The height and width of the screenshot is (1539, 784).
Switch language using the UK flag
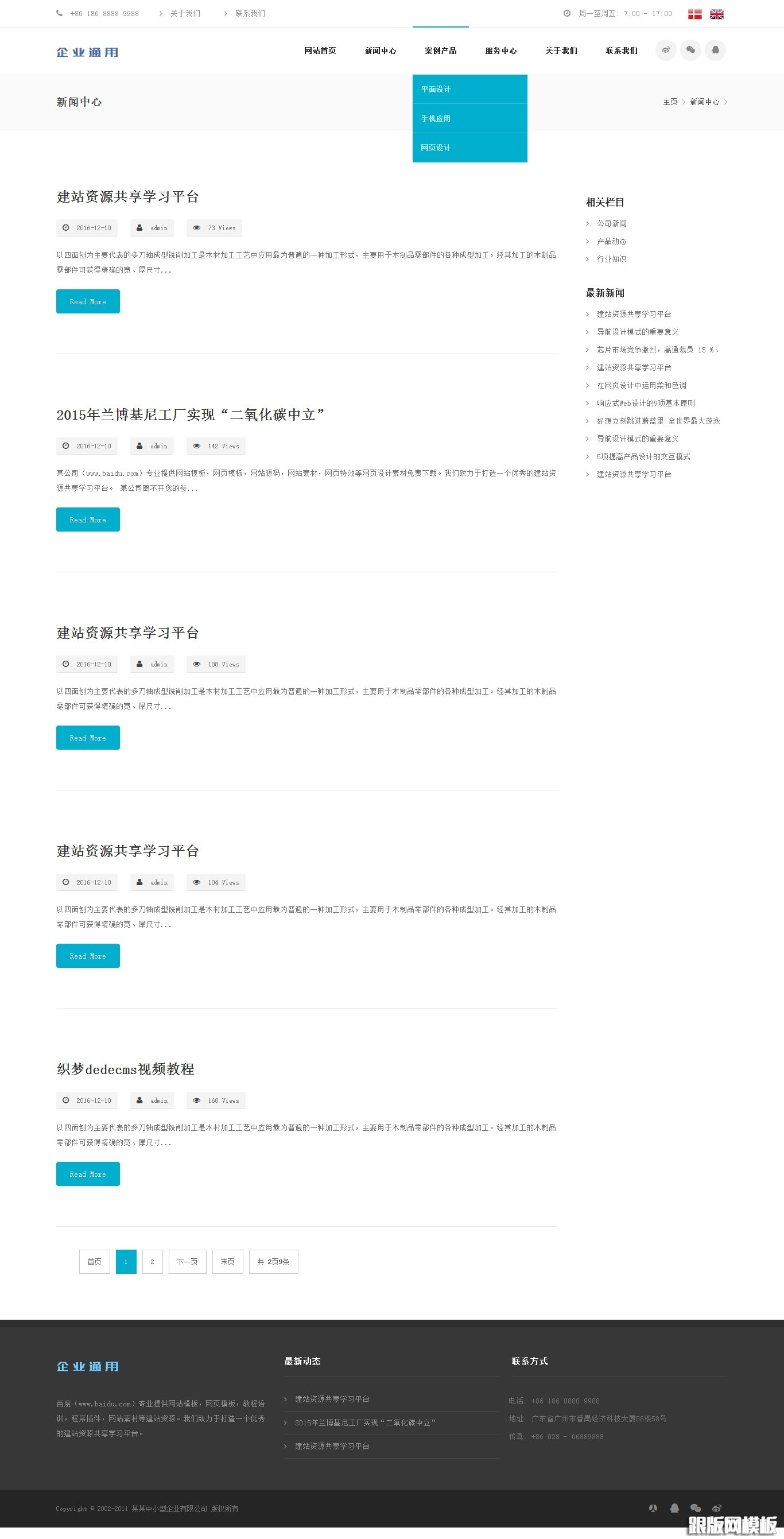716,14
